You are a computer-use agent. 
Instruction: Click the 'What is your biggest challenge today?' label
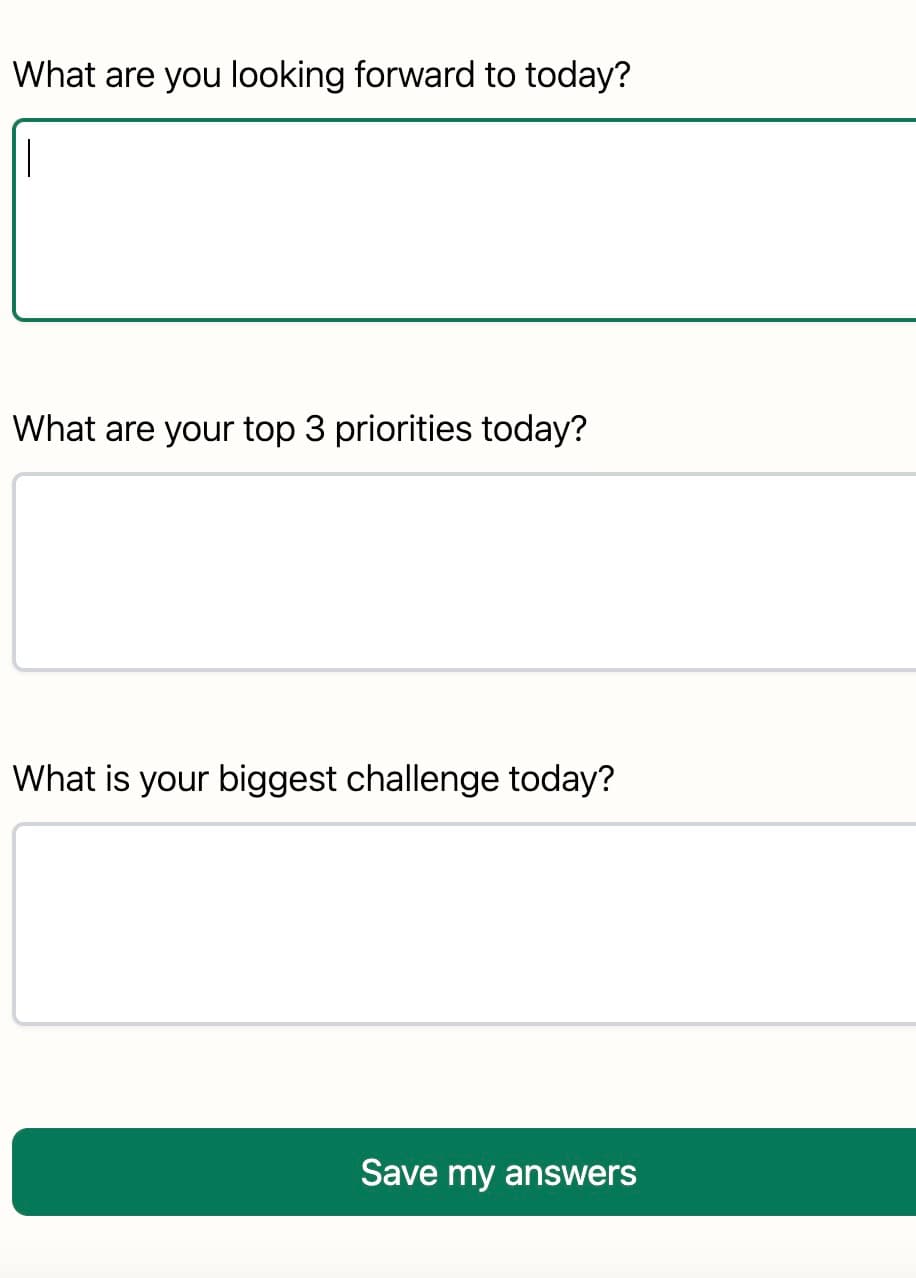[314, 778]
